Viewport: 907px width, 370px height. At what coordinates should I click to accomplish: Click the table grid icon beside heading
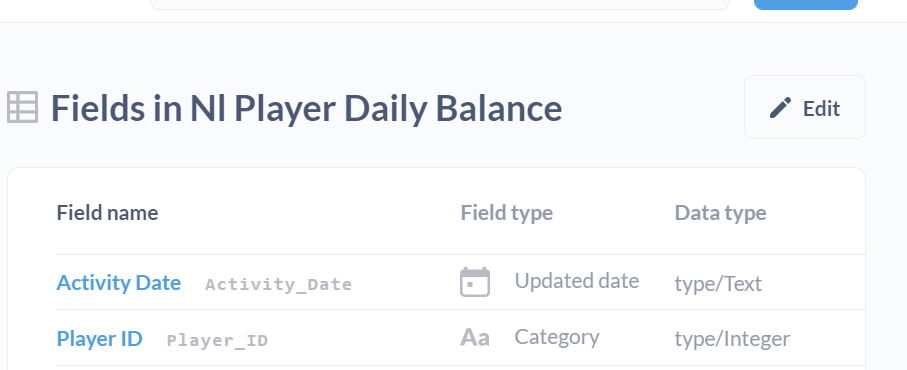click(23, 107)
